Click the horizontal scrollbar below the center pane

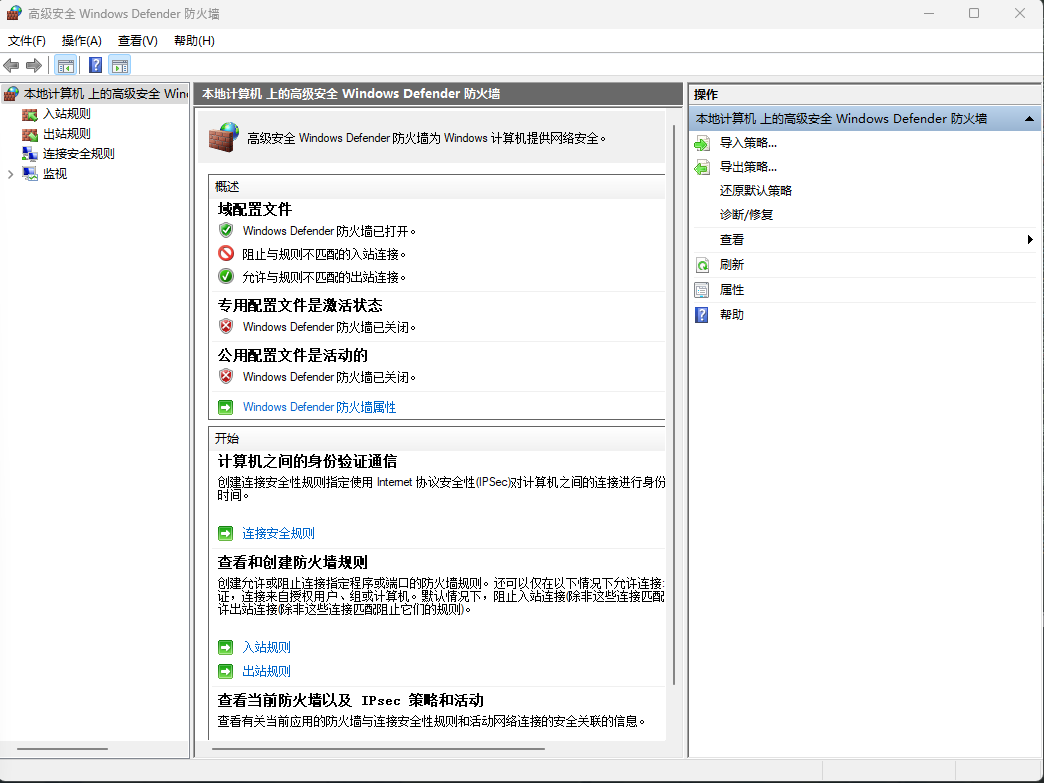(x=378, y=749)
